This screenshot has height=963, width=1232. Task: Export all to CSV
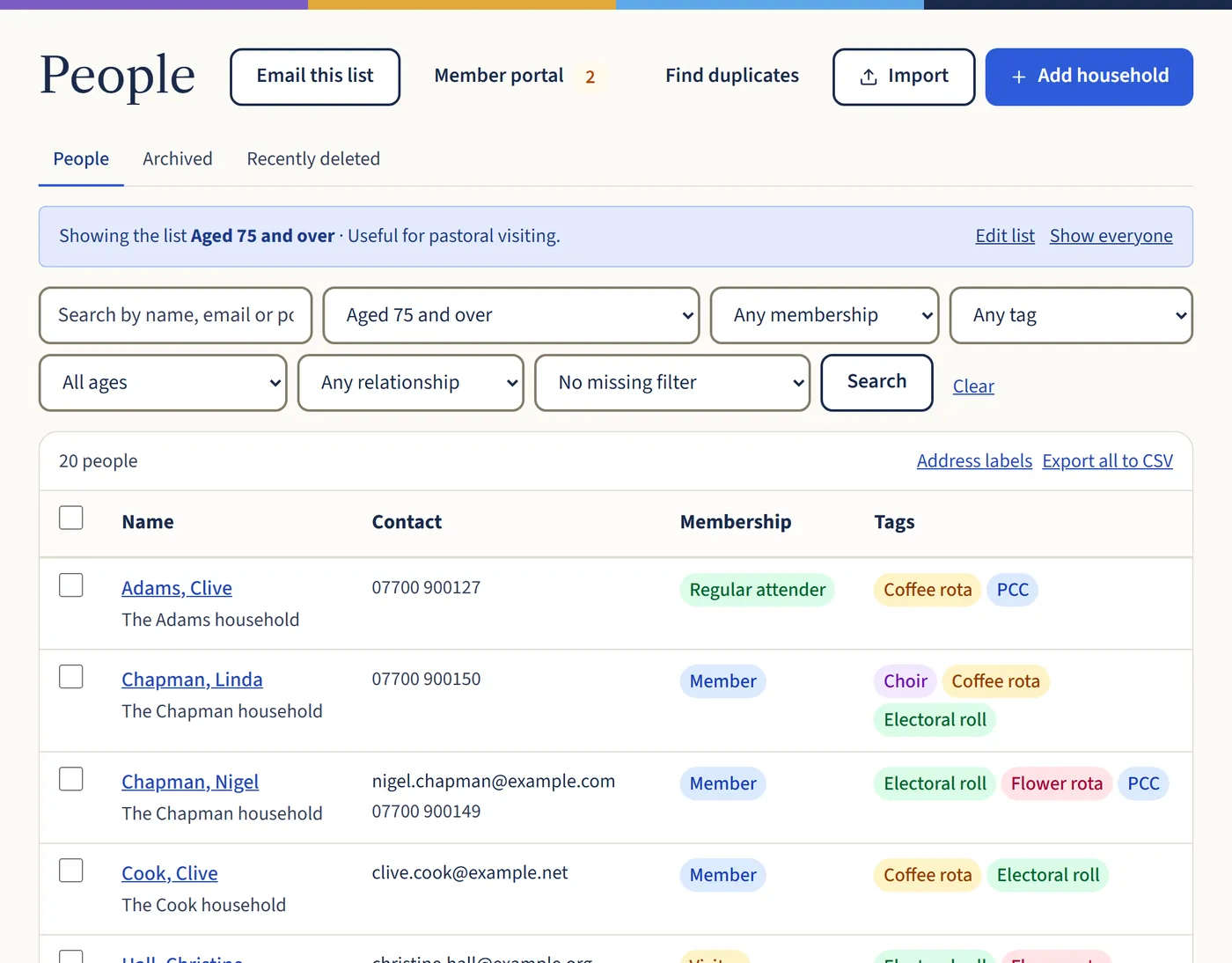(x=1107, y=461)
